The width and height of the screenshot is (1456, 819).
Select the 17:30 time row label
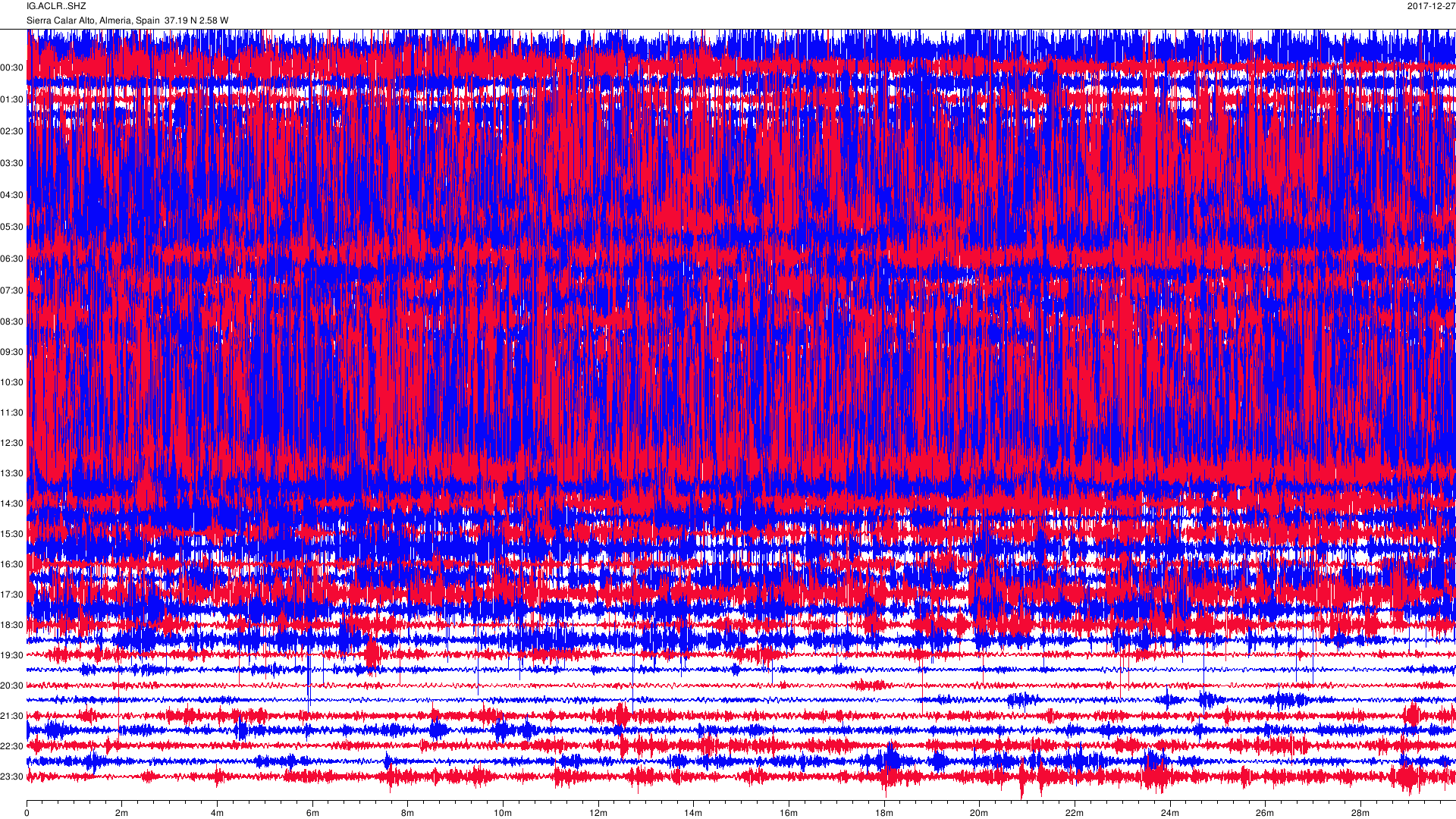(12, 595)
